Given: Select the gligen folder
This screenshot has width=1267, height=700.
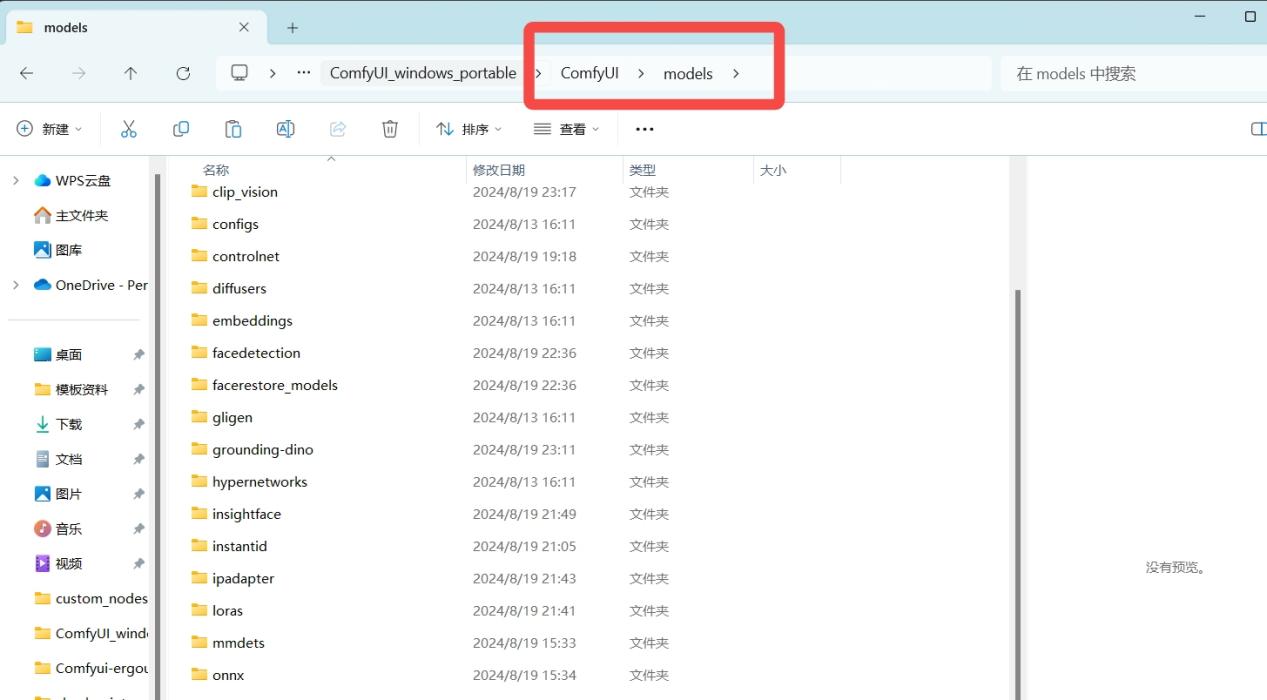Looking at the screenshot, I should point(232,417).
